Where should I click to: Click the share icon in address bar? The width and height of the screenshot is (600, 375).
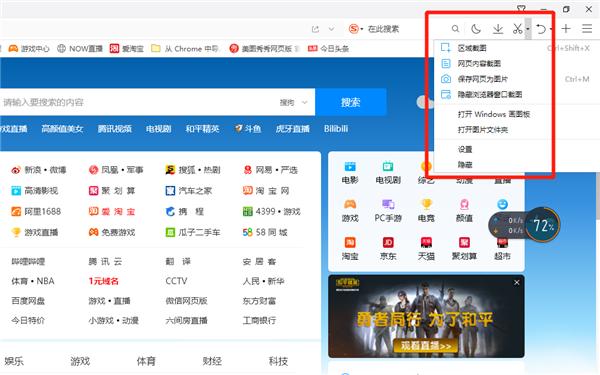(315, 29)
